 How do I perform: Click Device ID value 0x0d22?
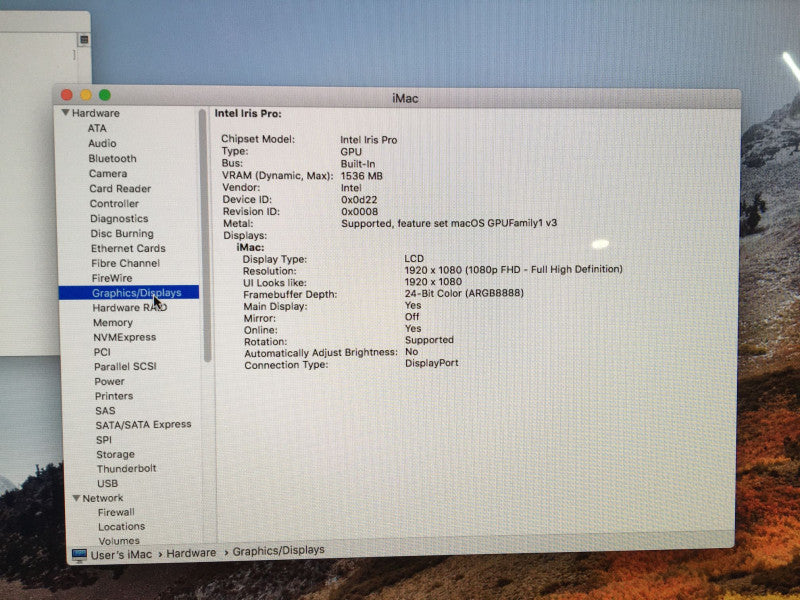(359, 199)
